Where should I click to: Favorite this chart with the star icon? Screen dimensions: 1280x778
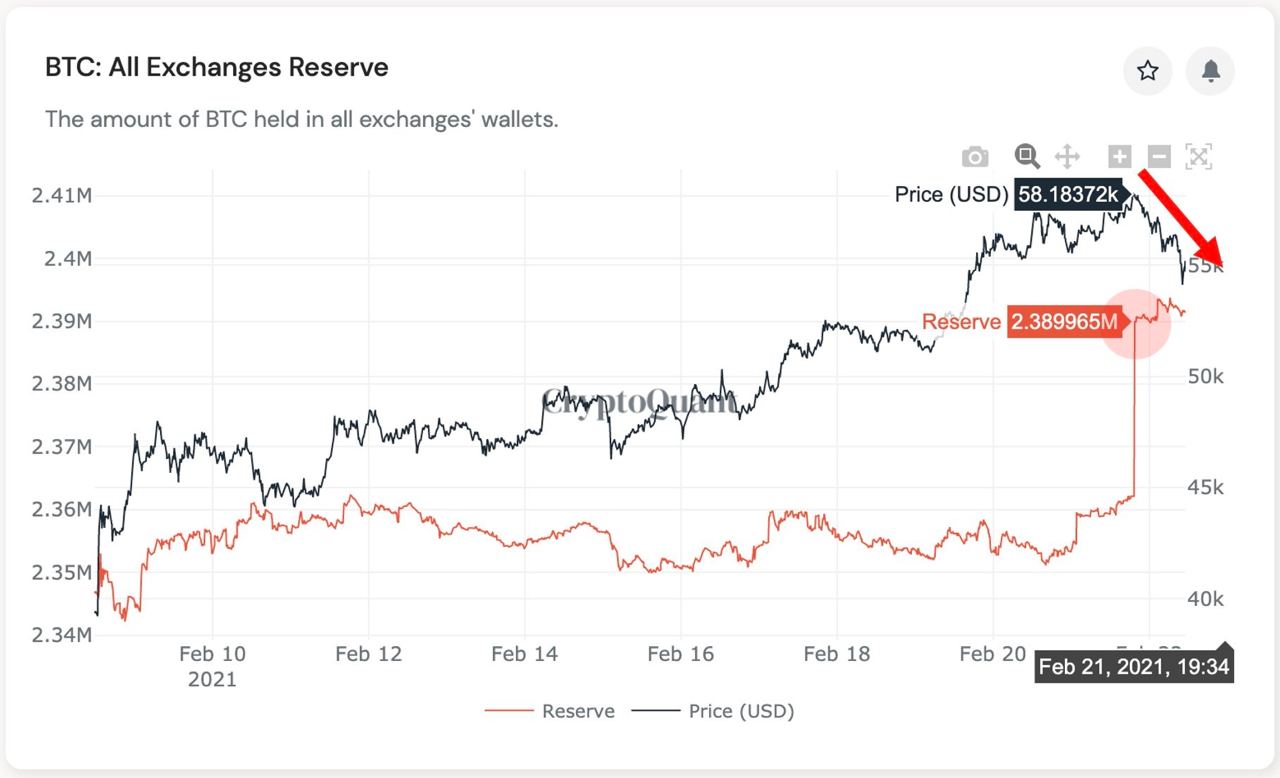pyautogui.click(x=1147, y=71)
